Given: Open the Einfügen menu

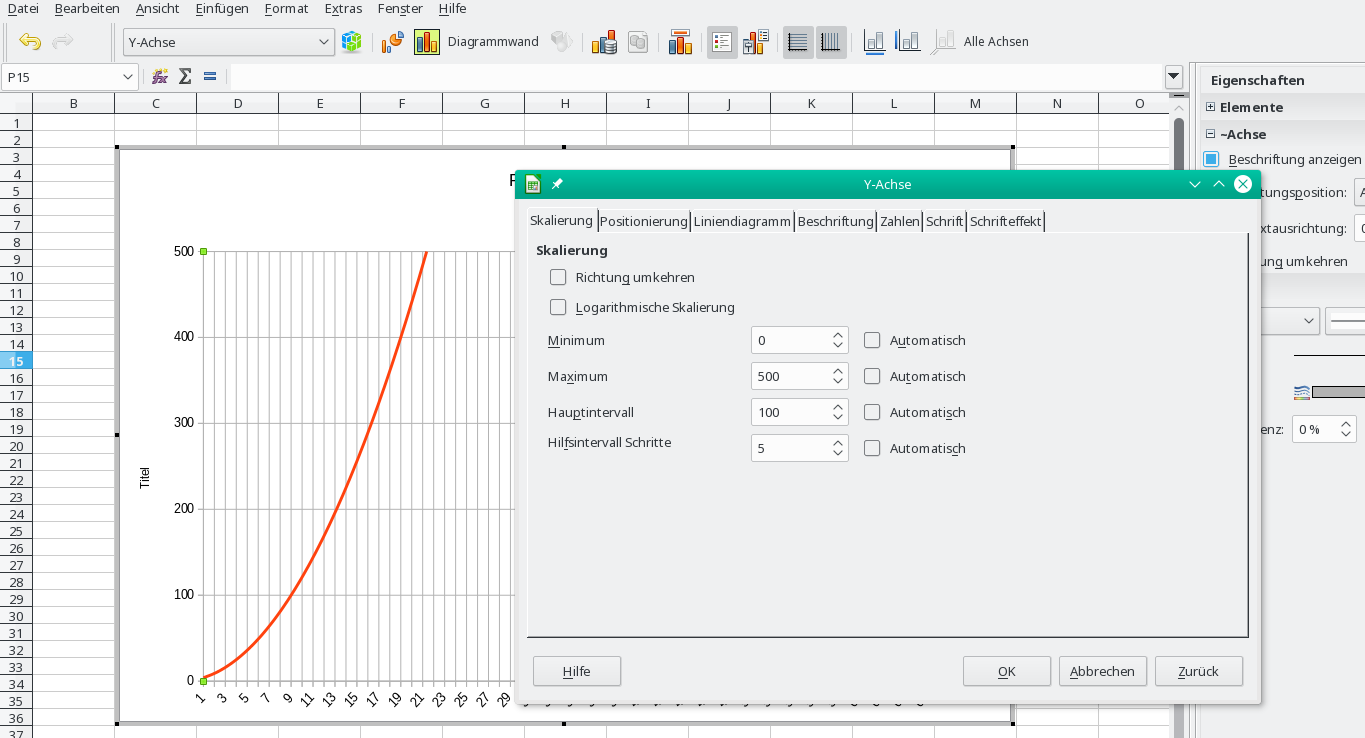Looking at the screenshot, I should point(221,8).
